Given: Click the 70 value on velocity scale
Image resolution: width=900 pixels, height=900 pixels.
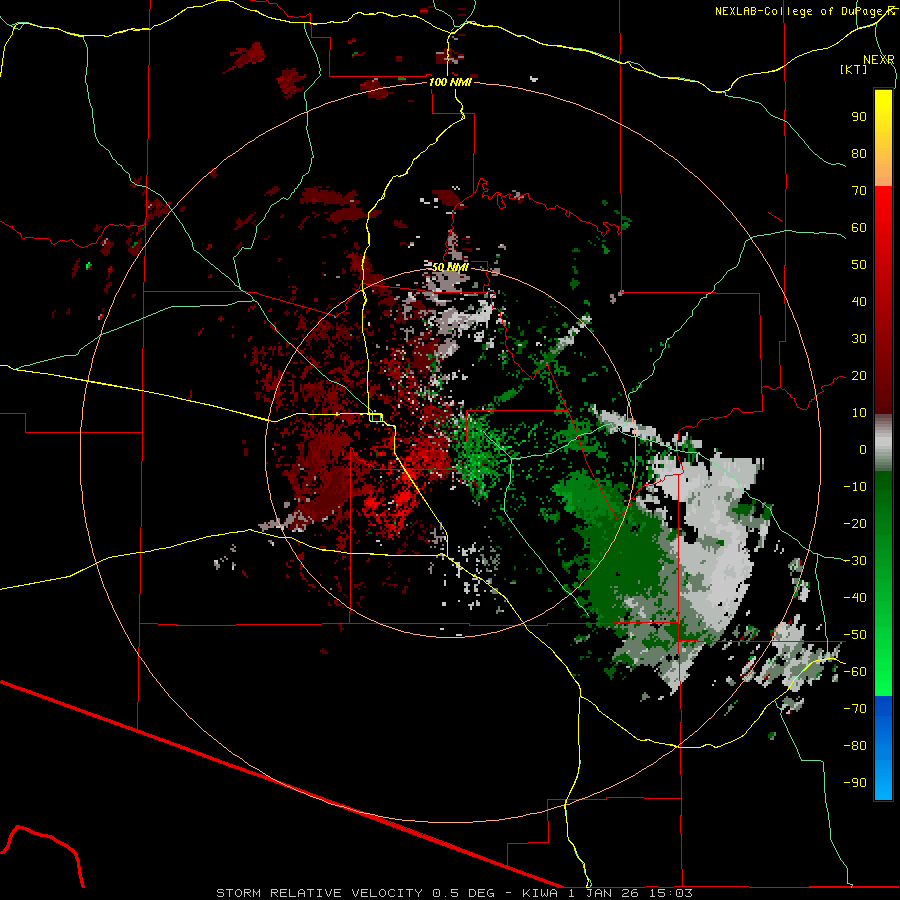Looking at the screenshot, I should 859,191.
